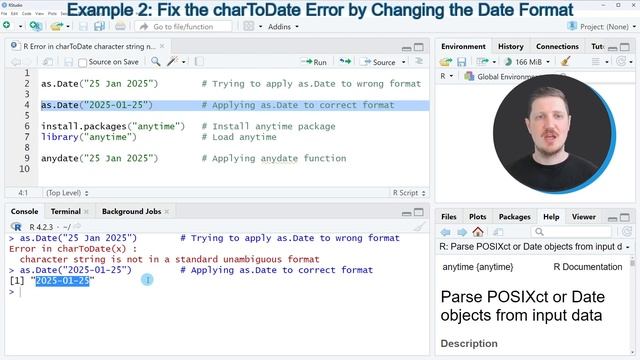Viewport: 640px width, 360px height.
Task: Click the Find/Replace magnifier icon
Action: [x=156, y=62]
